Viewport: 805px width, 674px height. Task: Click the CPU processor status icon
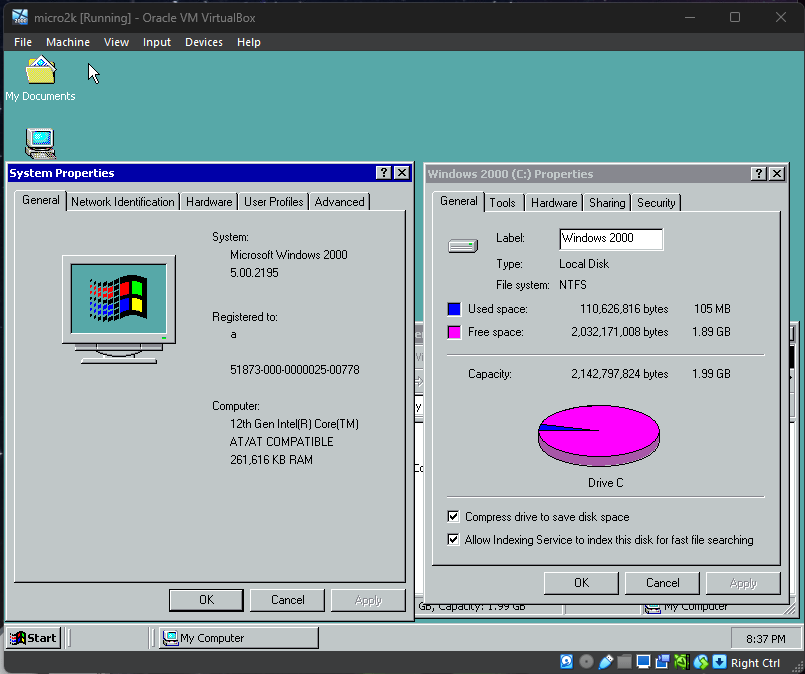tap(681, 662)
